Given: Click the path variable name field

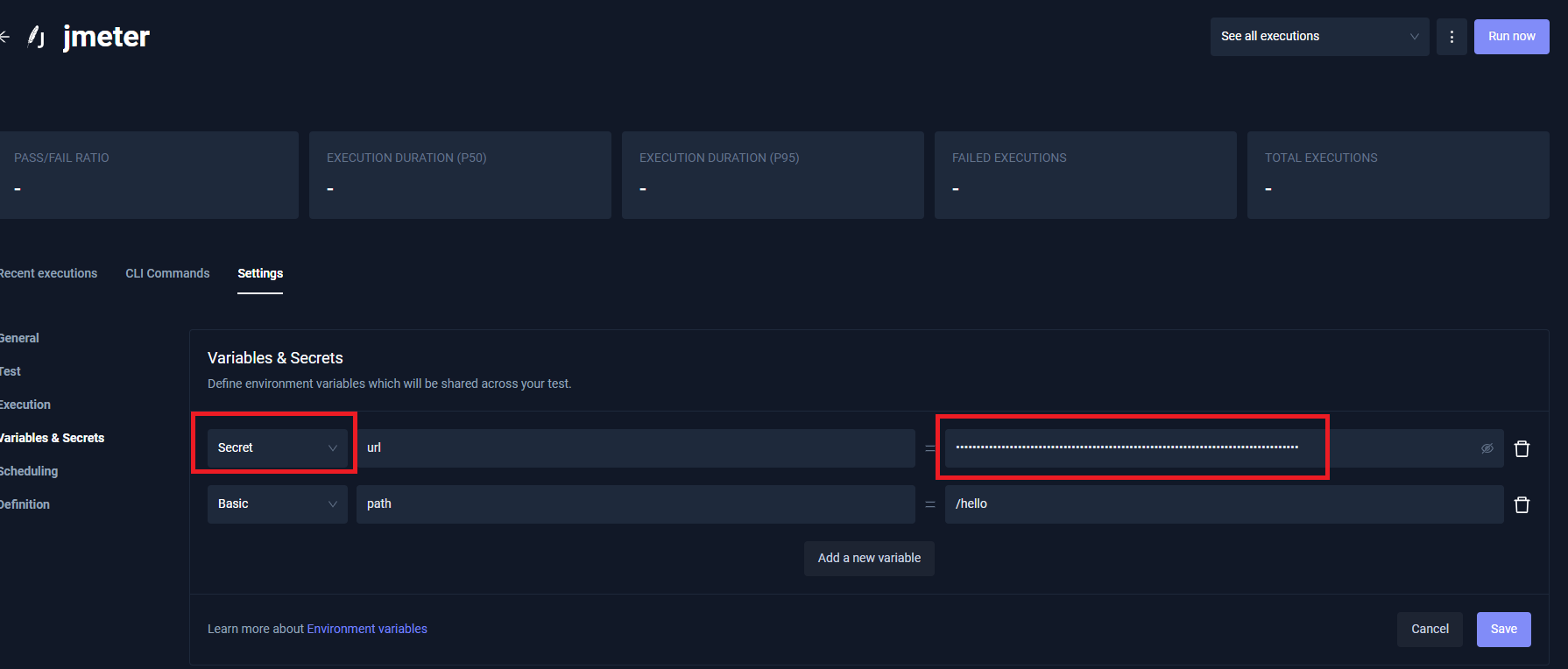Looking at the screenshot, I should click(x=635, y=504).
